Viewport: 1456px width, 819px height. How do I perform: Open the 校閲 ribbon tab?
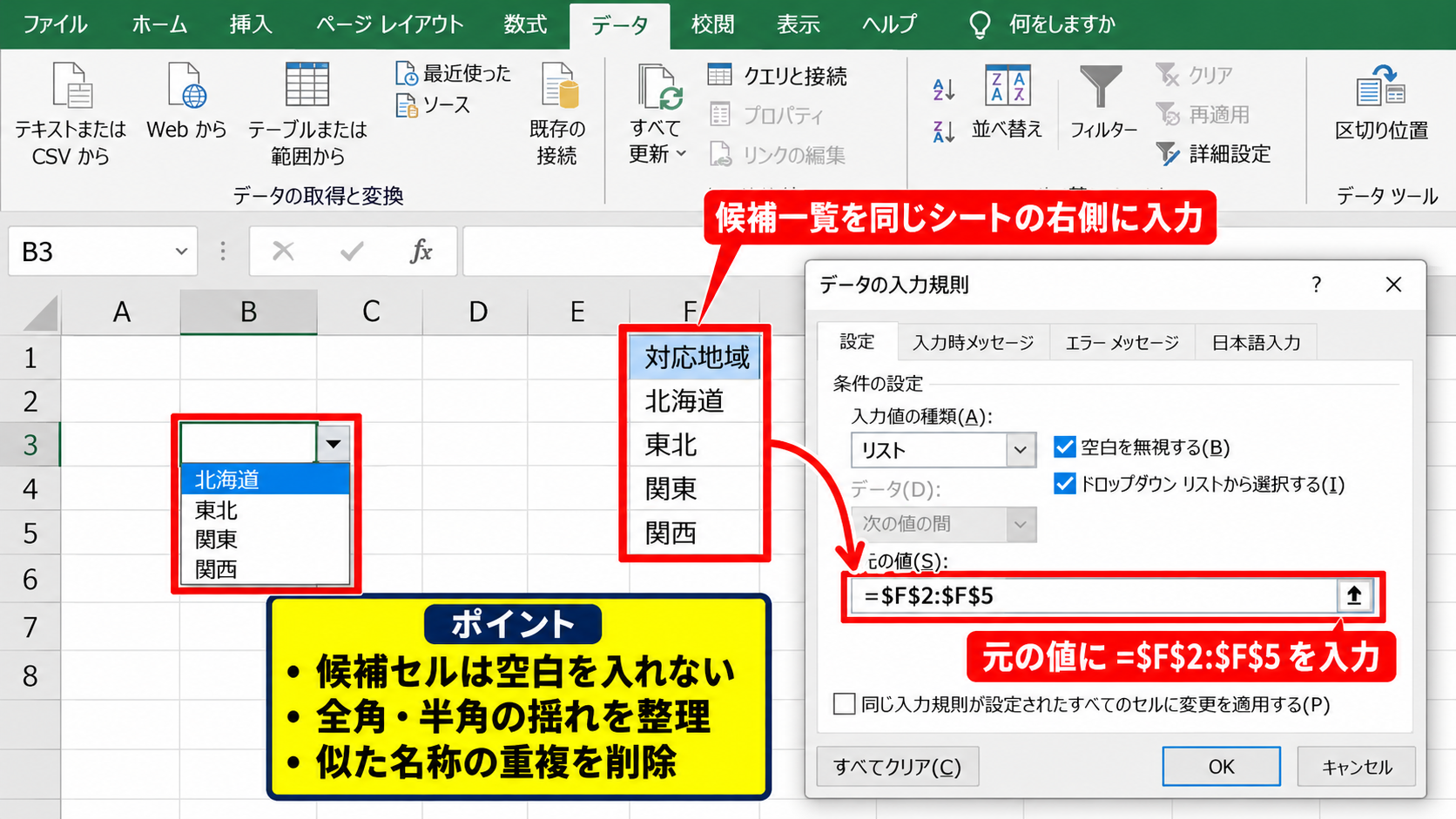click(x=713, y=23)
